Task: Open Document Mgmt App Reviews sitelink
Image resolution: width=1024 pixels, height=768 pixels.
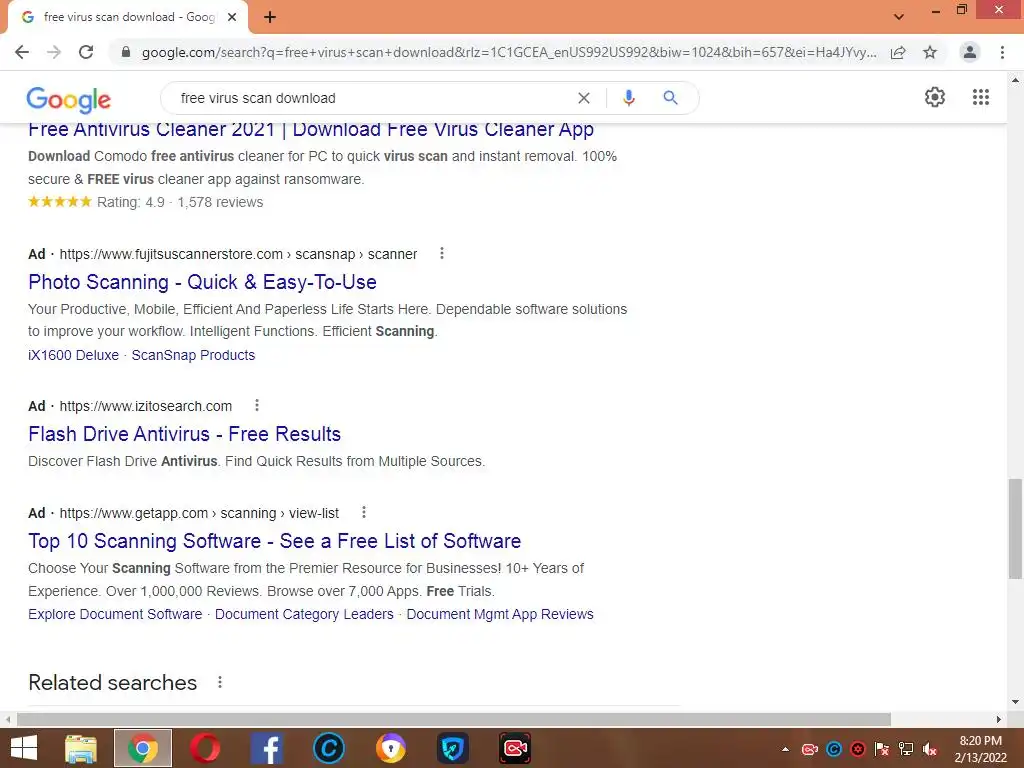Action: coord(500,615)
